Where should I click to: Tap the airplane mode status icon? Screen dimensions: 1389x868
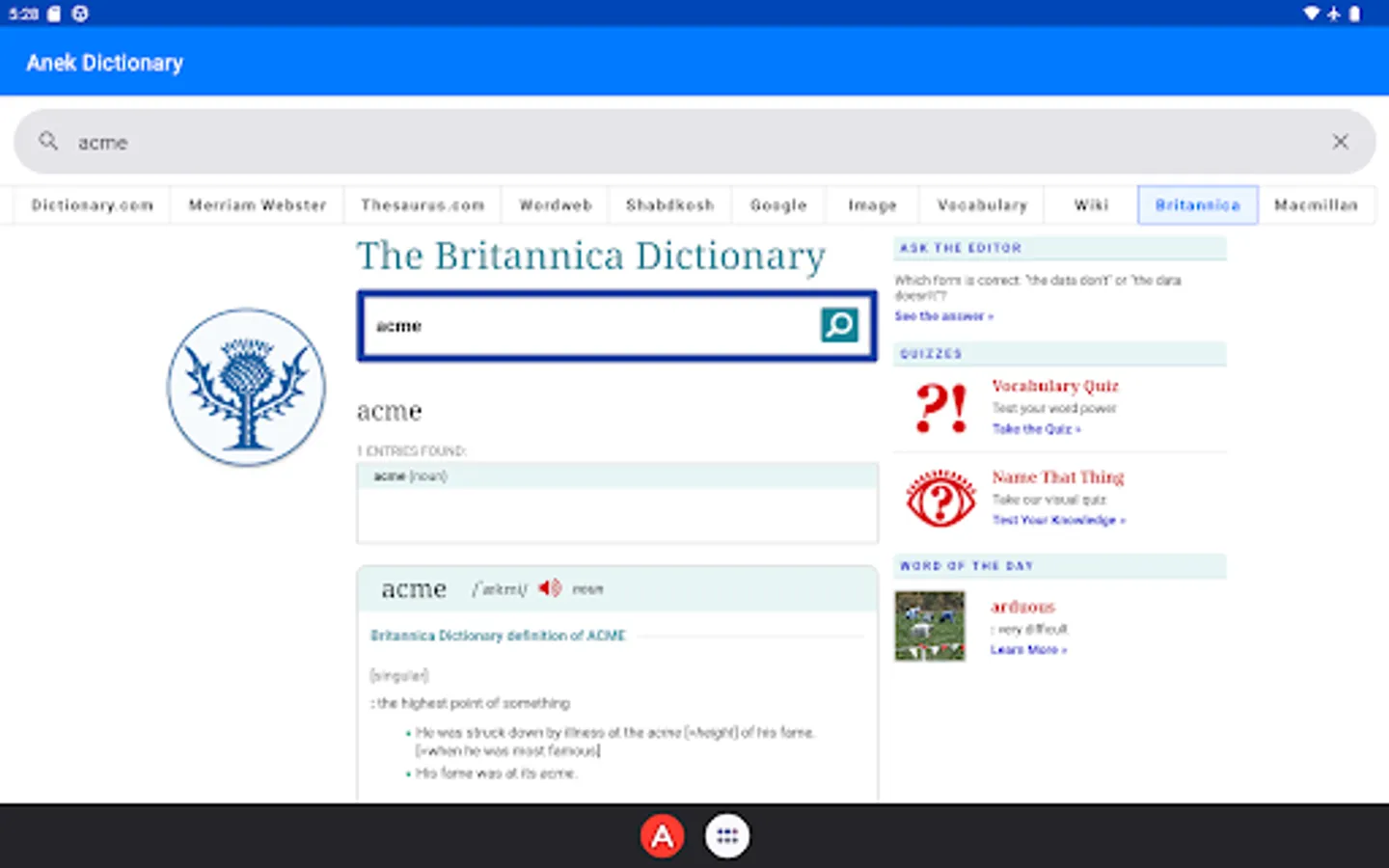(1334, 14)
